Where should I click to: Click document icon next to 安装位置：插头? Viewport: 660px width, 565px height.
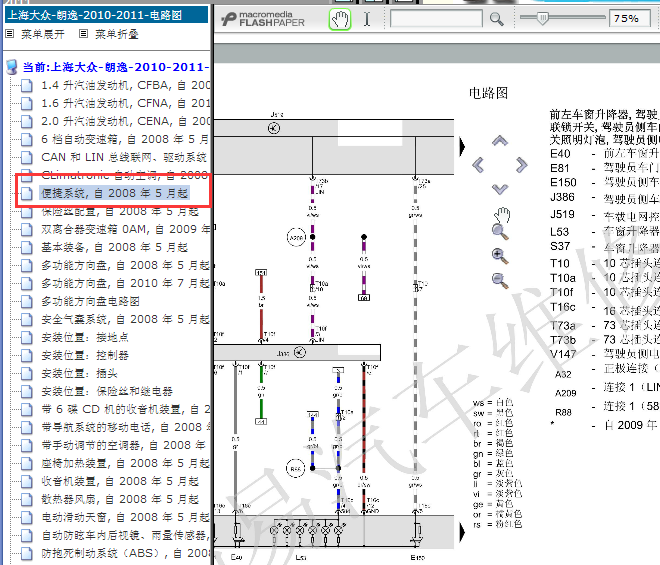27,374
